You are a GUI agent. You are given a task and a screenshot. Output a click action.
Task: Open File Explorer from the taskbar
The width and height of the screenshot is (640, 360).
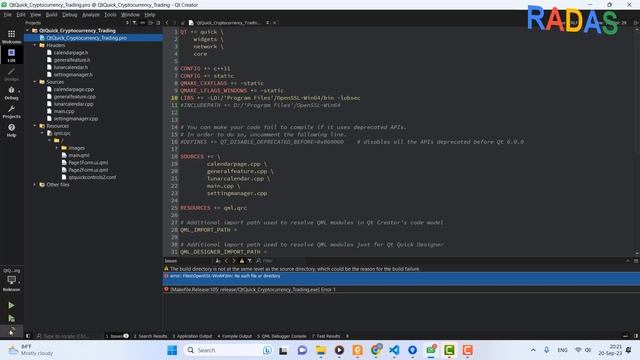pos(321,350)
